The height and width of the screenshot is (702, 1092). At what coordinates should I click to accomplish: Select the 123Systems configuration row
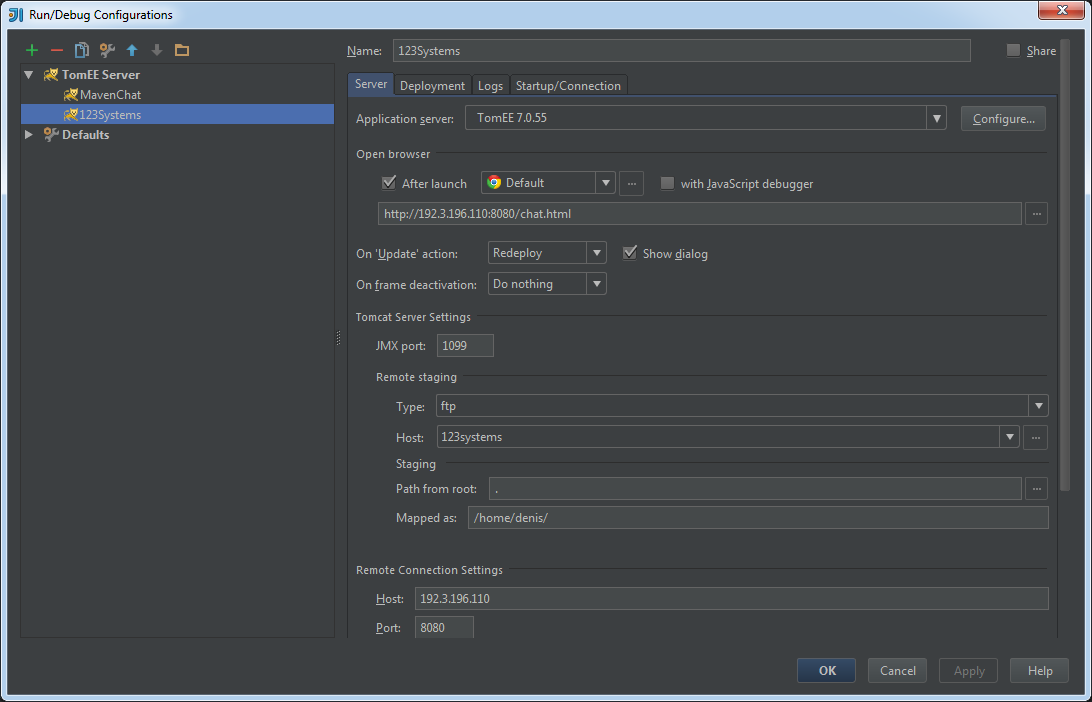tap(178, 114)
